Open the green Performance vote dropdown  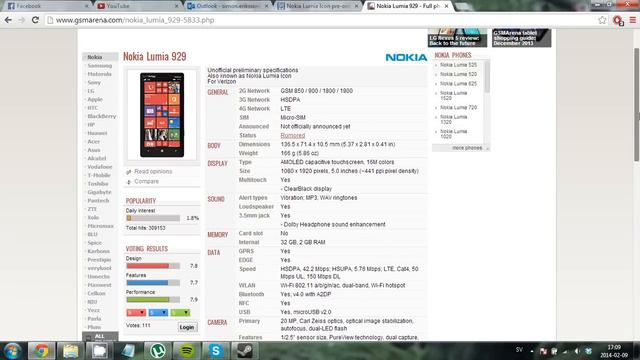click(x=180, y=313)
